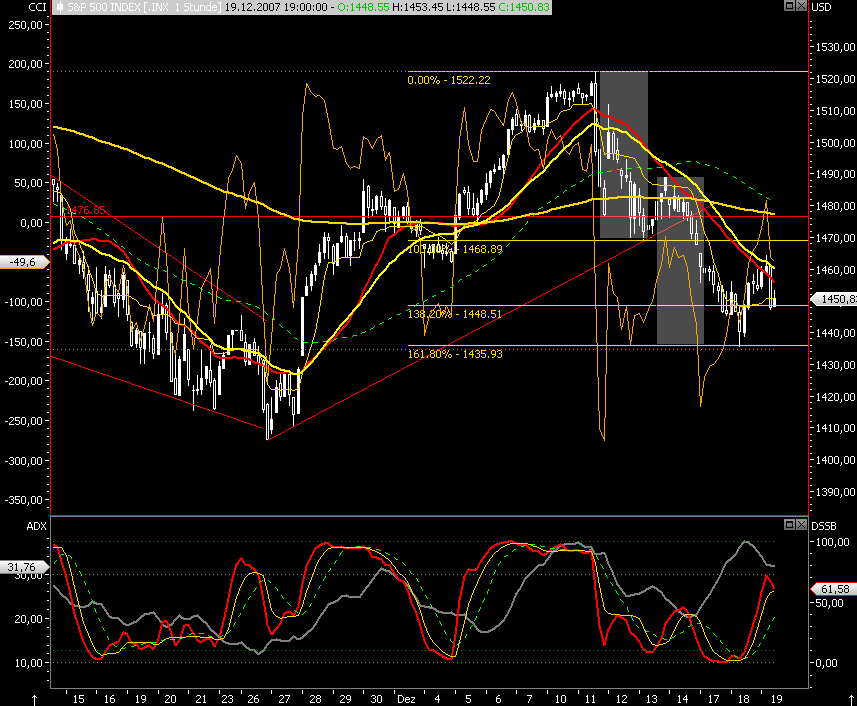Select the second gray shaded rectangle near date 14
857x706 pixels.
pos(680,260)
